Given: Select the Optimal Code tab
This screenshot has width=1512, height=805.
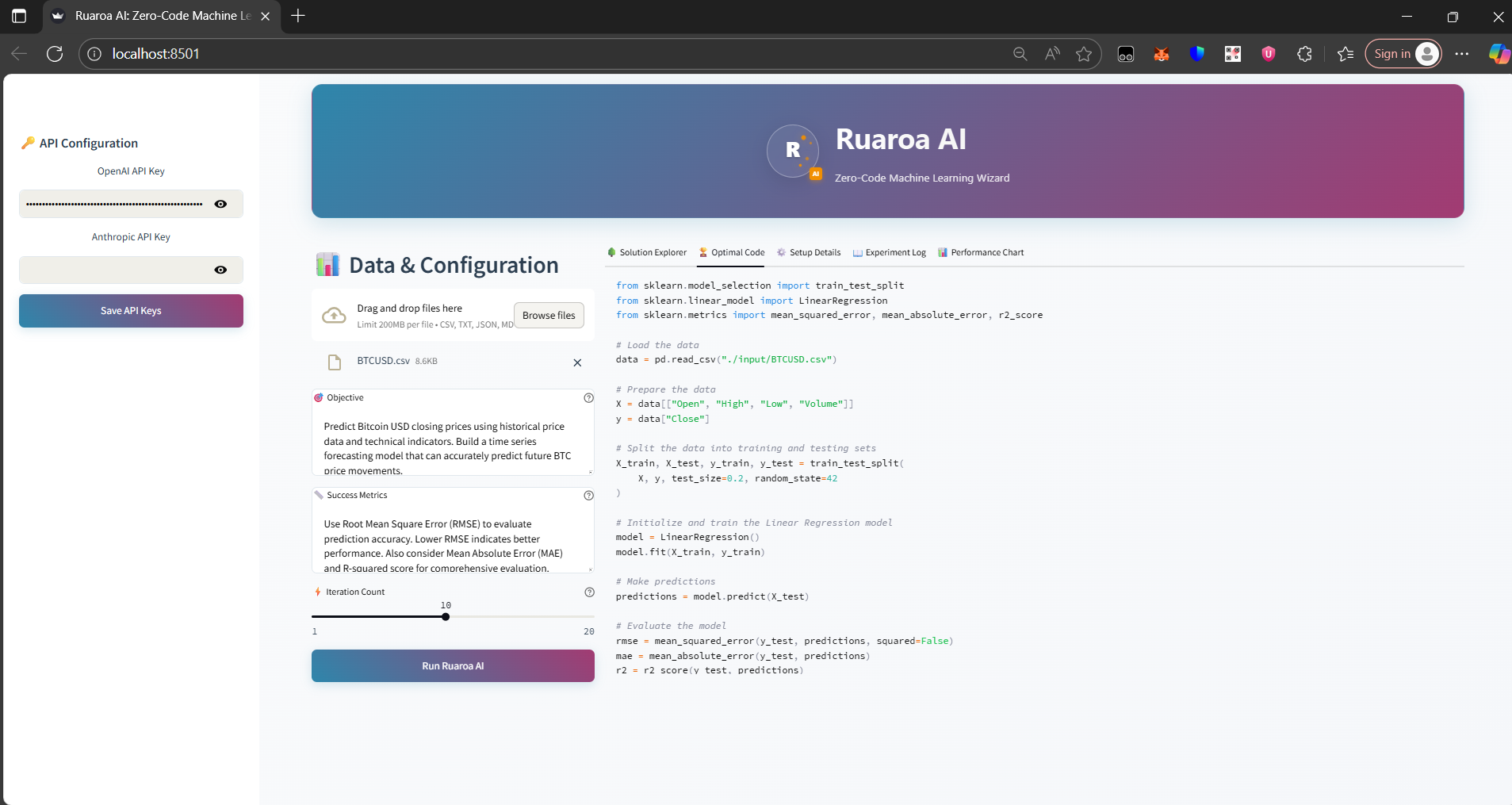Looking at the screenshot, I should 732,252.
